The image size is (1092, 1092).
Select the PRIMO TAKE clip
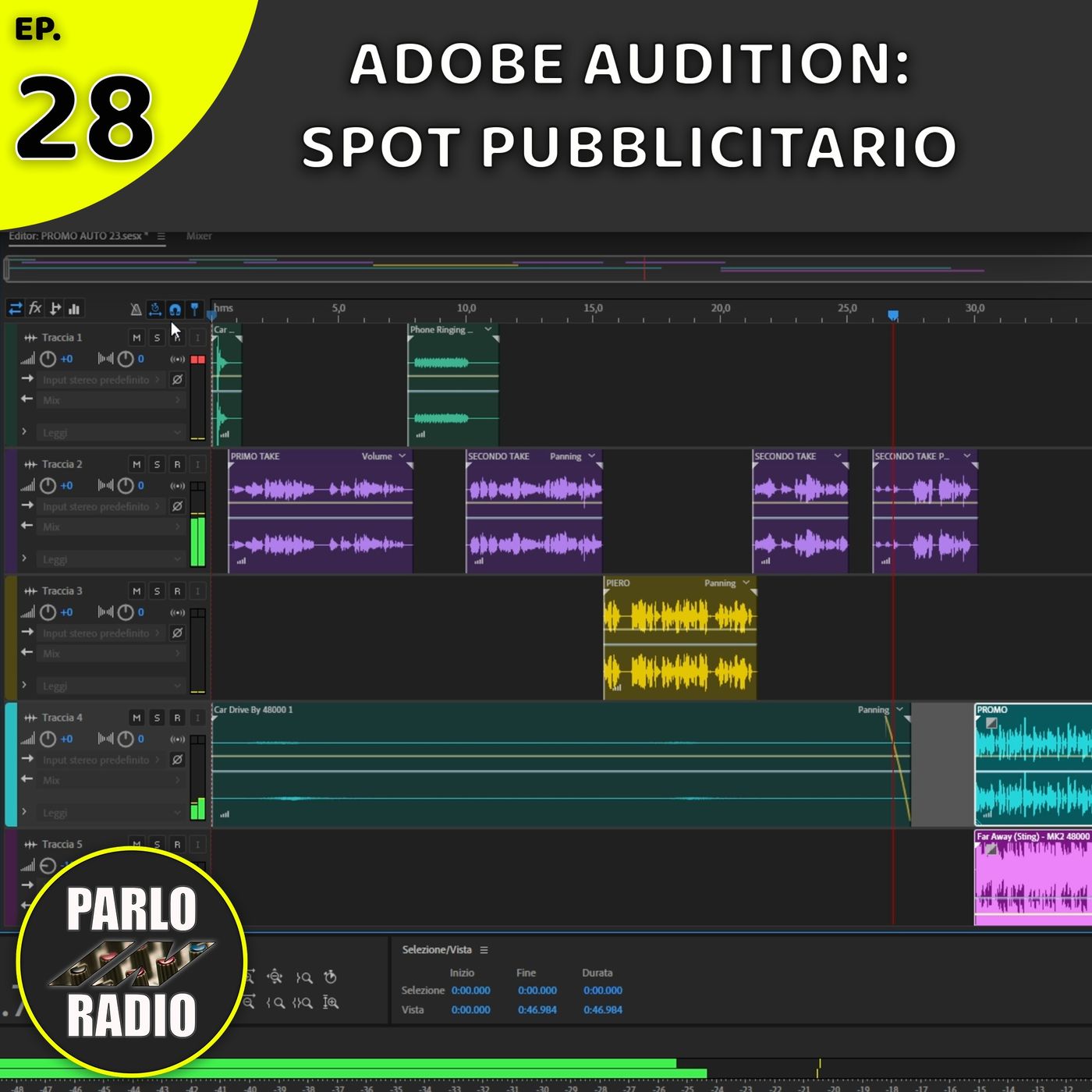click(x=321, y=511)
